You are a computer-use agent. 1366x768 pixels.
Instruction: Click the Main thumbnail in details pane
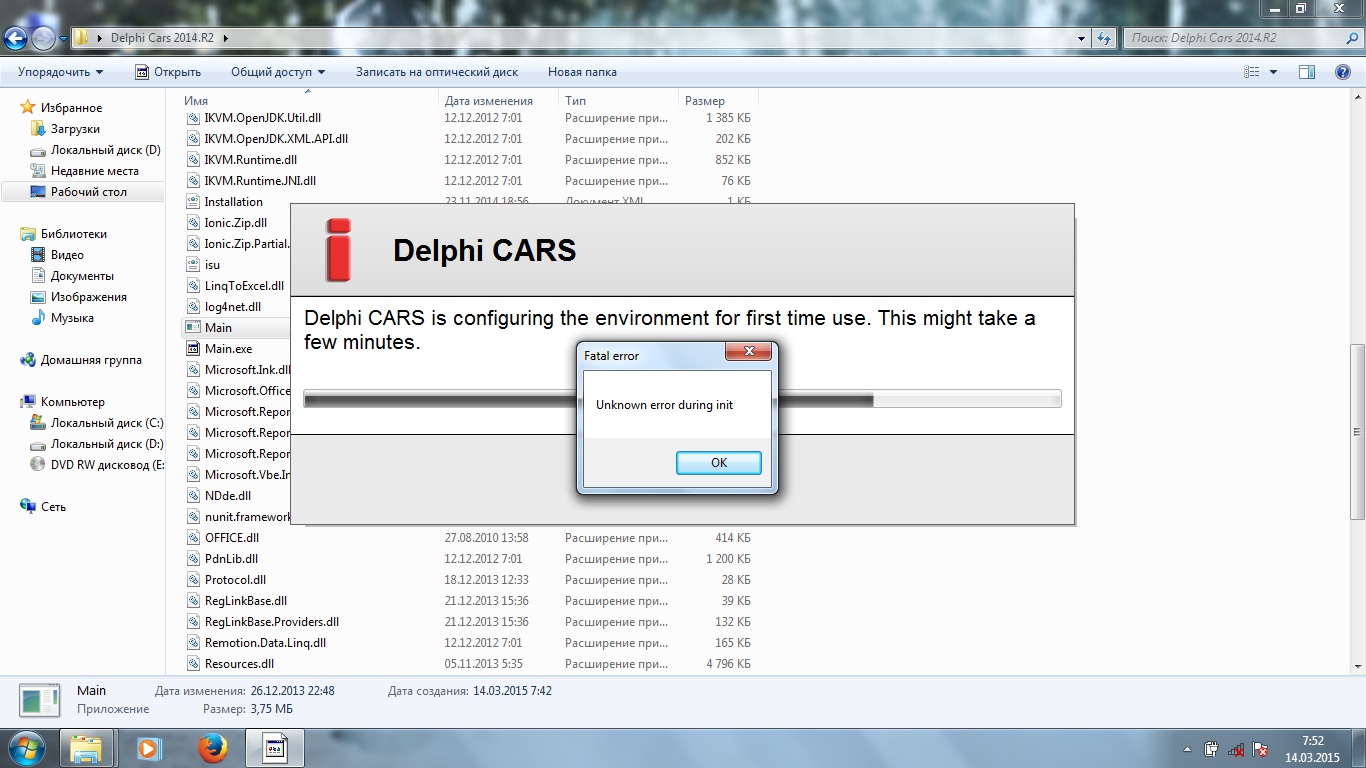click(41, 700)
